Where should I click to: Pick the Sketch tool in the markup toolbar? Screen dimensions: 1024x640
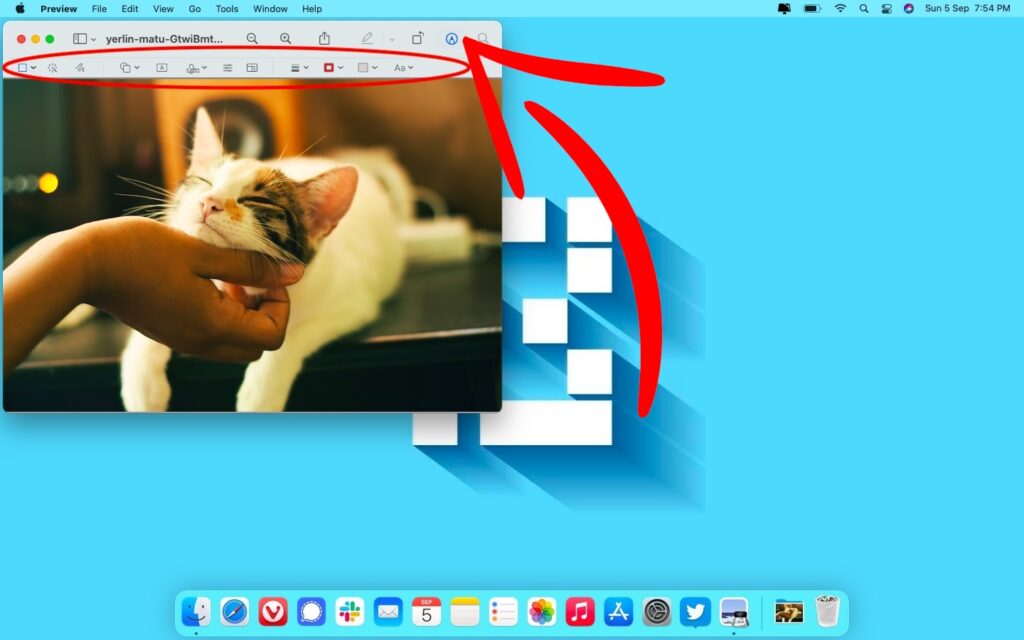(81, 67)
